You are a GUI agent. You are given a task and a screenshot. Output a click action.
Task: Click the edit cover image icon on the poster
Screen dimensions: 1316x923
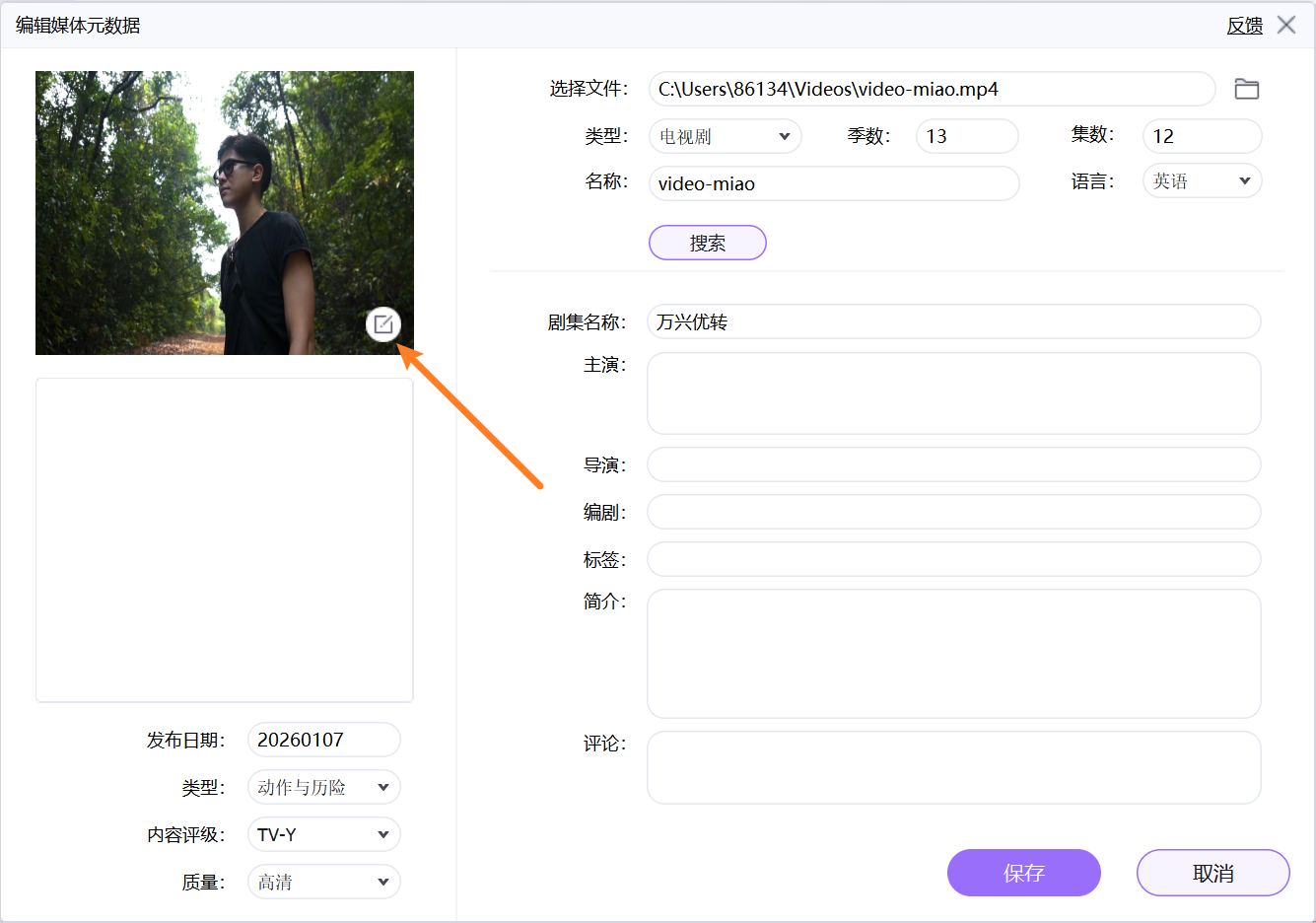[x=383, y=323]
